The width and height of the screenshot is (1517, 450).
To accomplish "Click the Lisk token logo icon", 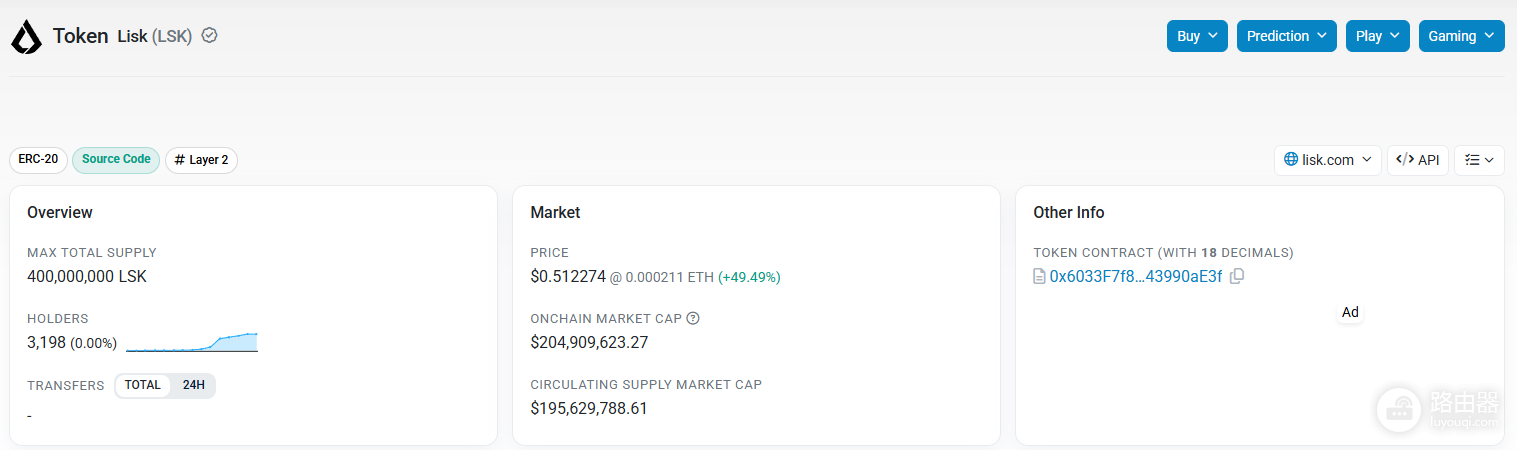I will coord(26,37).
